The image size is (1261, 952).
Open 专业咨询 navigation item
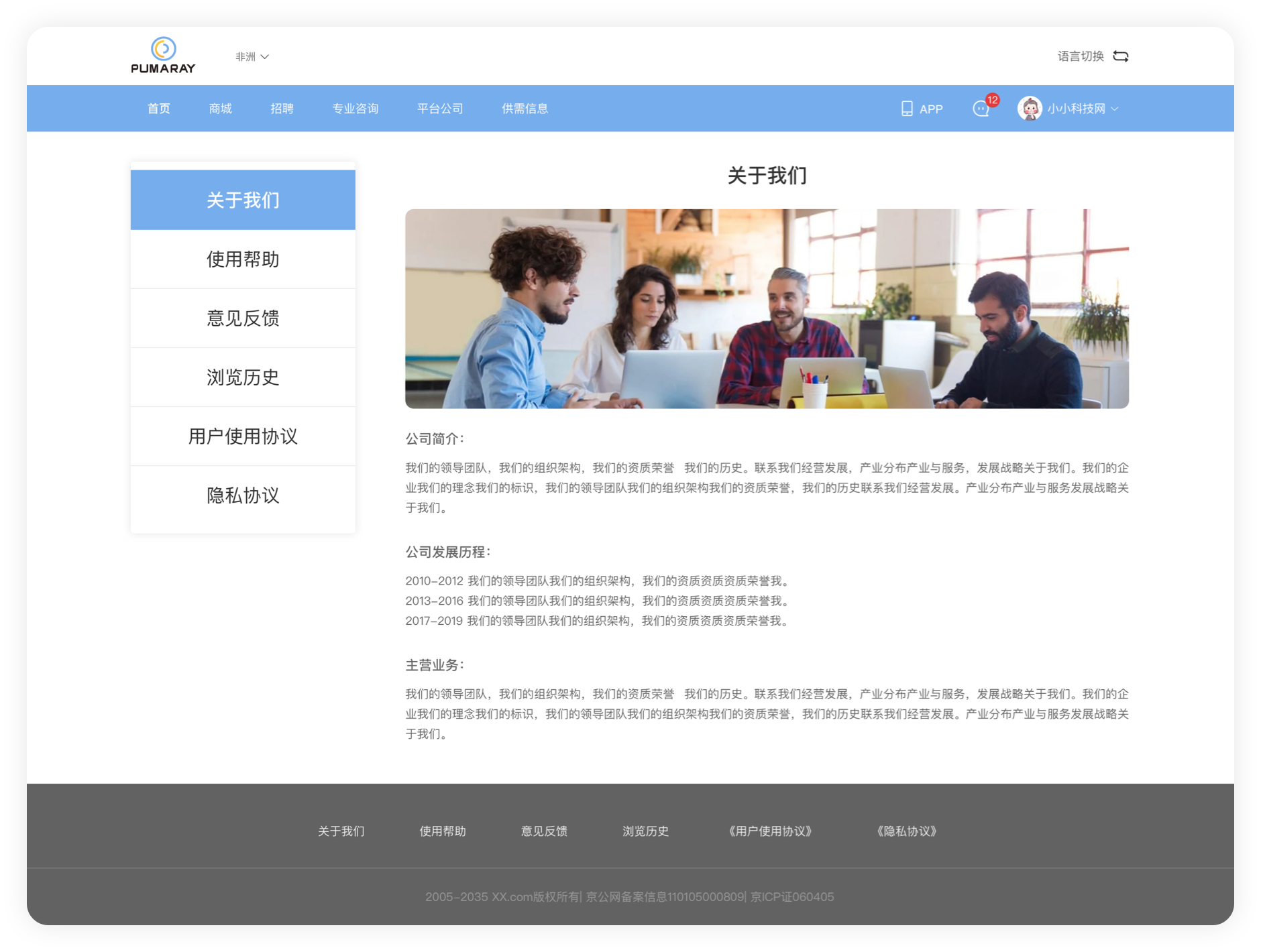pos(355,109)
